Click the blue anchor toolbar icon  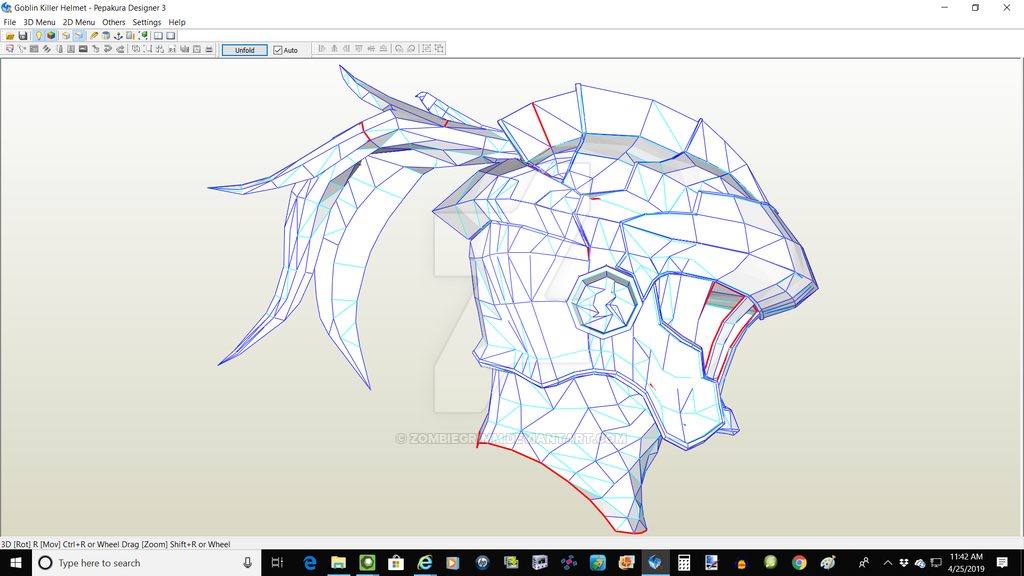118,36
